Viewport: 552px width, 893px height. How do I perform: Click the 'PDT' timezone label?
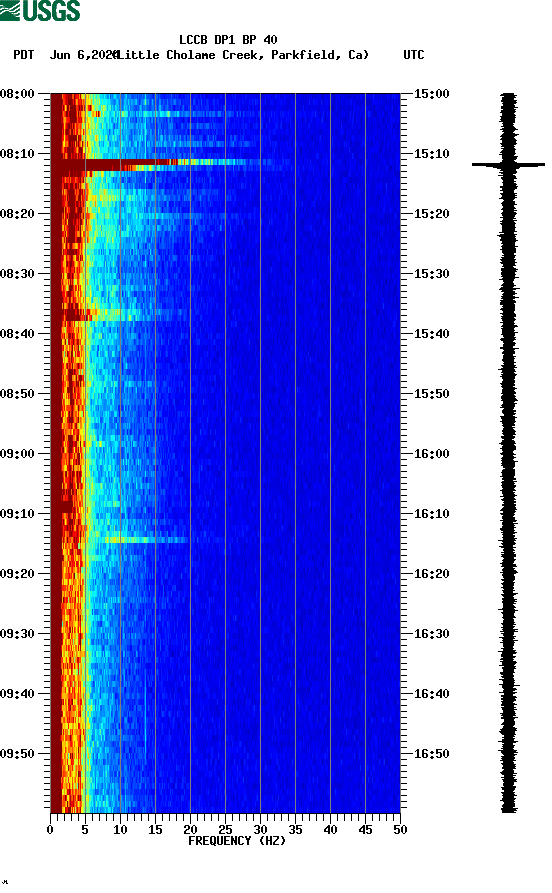pos(24,55)
